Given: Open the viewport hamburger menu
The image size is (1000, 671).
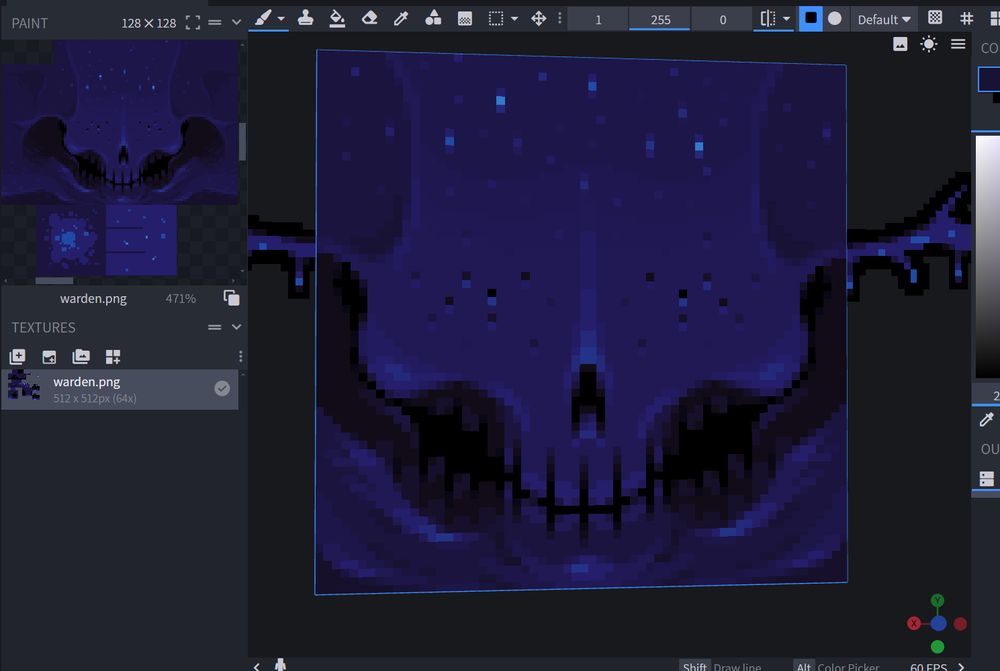Looking at the screenshot, I should [958, 44].
